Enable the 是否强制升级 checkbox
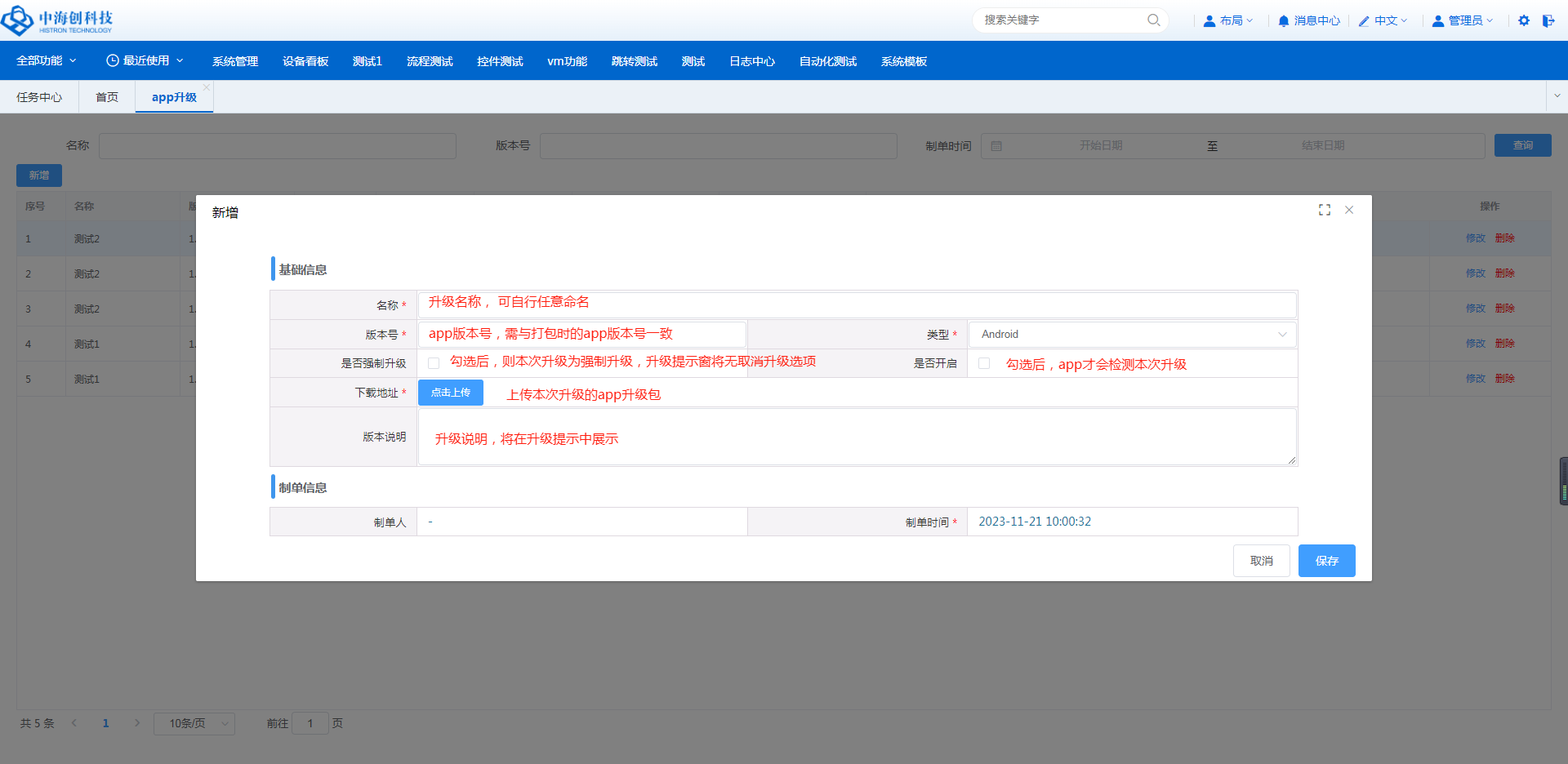 tap(434, 363)
